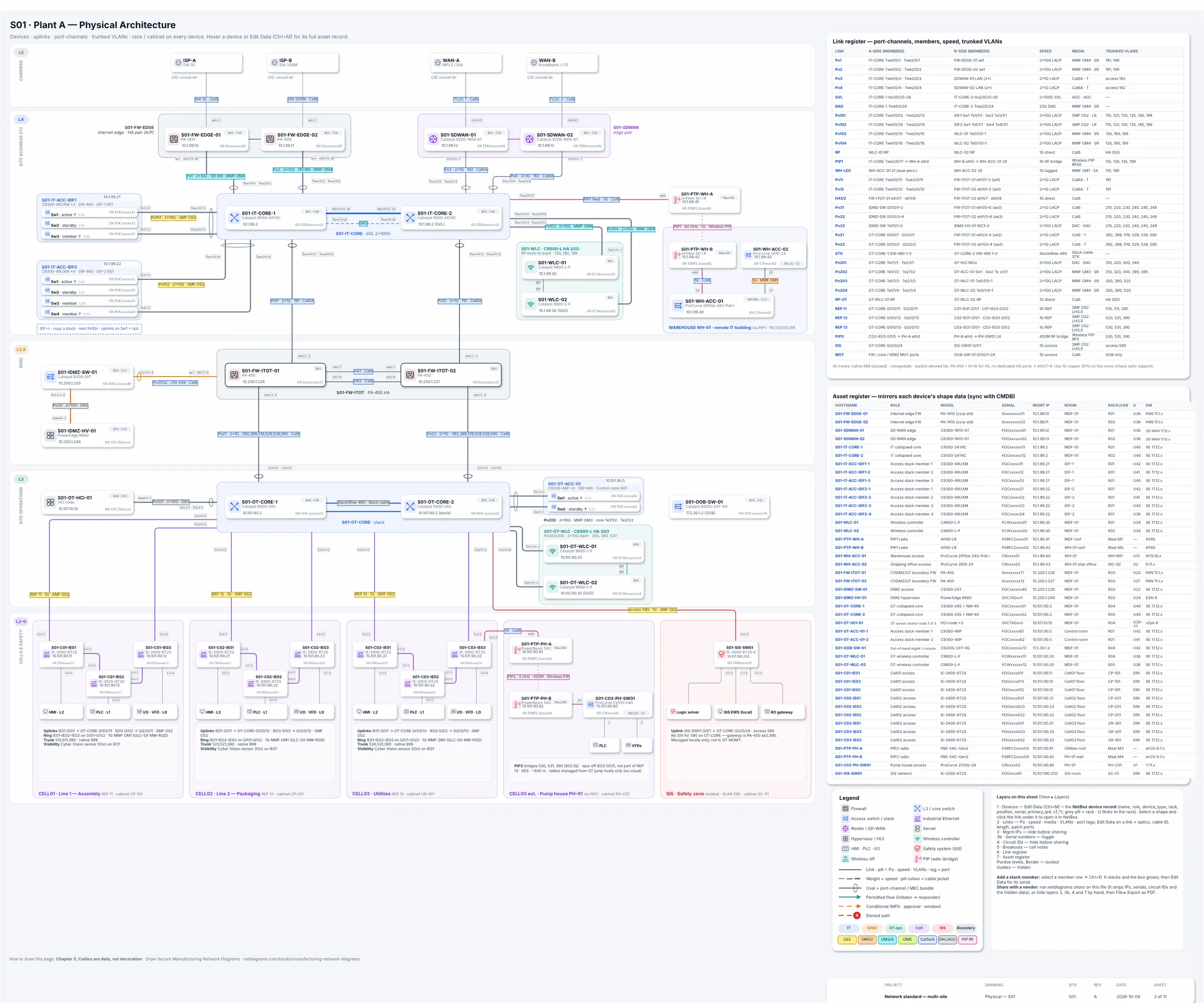Open S01-OOB-SW-01 hostname link in Asset register
Image resolution: width=1204 pixels, height=1003 pixels.
tap(850, 648)
